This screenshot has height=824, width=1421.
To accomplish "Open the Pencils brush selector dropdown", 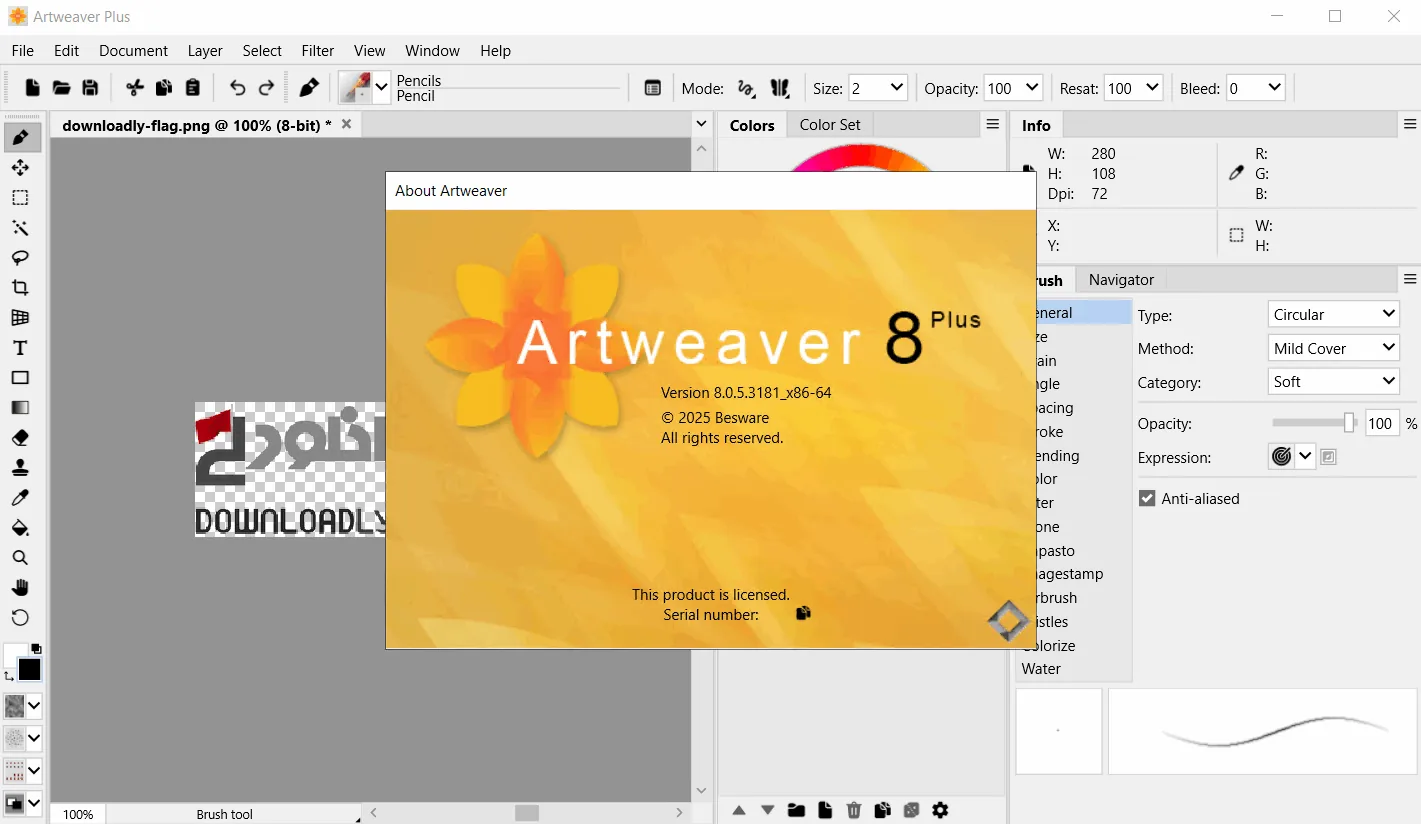I will point(381,88).
